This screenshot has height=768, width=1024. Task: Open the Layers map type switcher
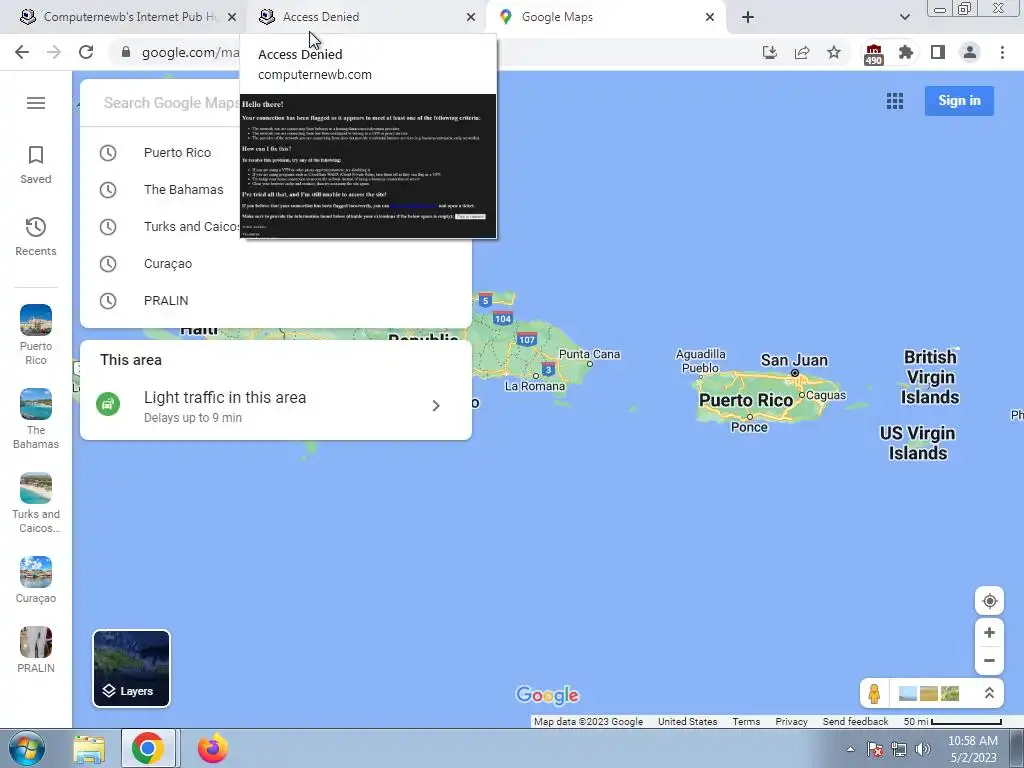[131, 668]
